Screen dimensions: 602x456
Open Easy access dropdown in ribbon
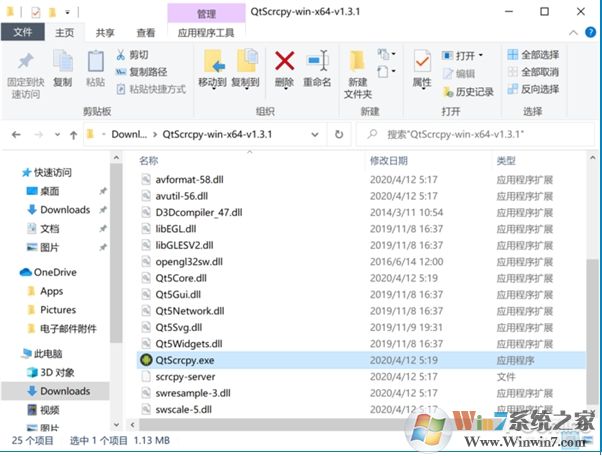coord(386,71)
